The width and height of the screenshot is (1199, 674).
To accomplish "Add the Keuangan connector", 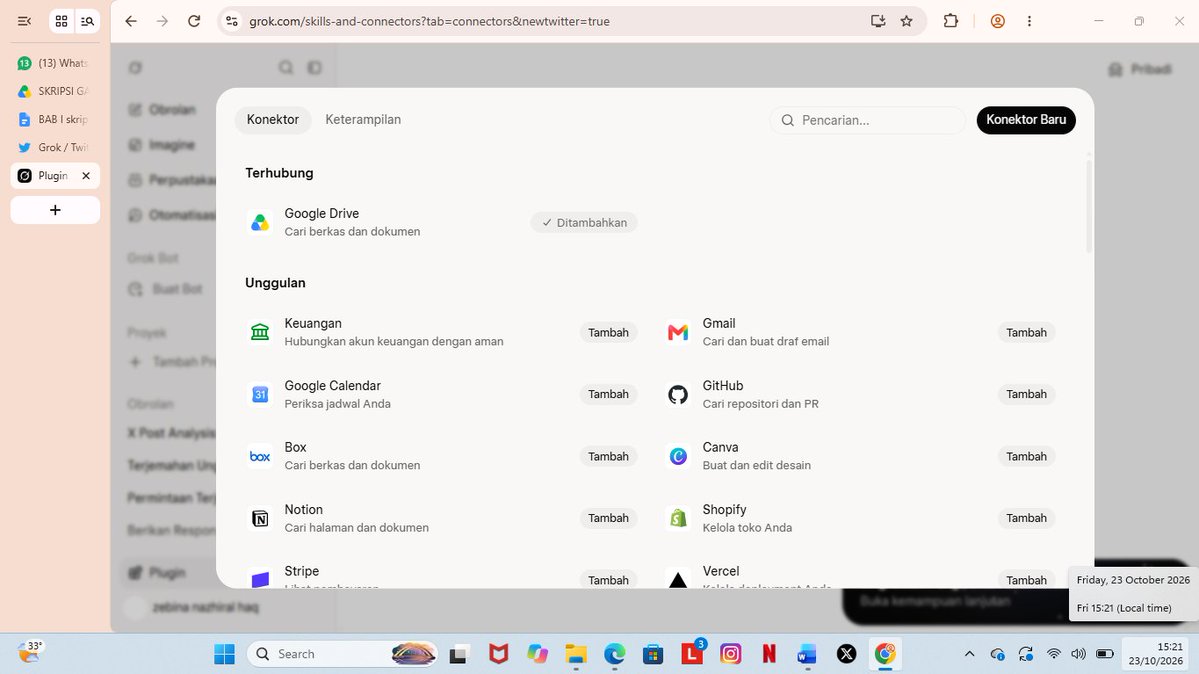I will pos(608,332).
